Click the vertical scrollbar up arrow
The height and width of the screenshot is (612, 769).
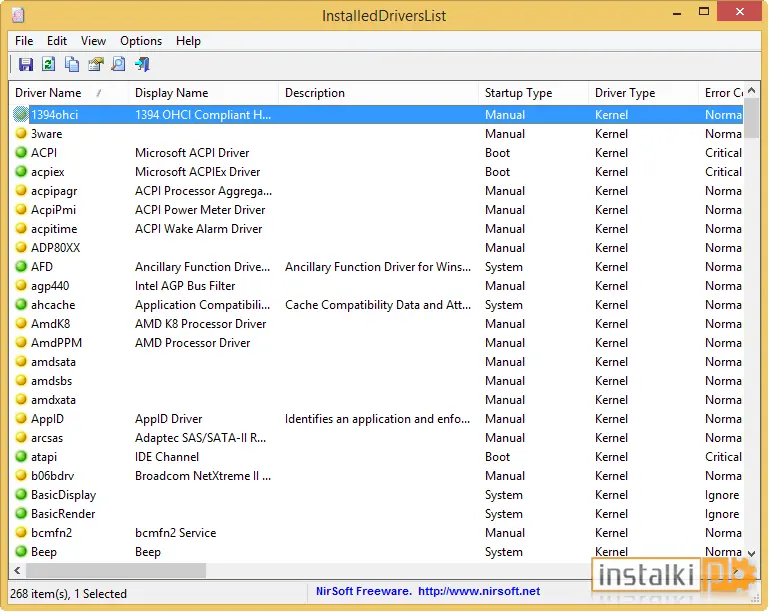pos(751,91)
